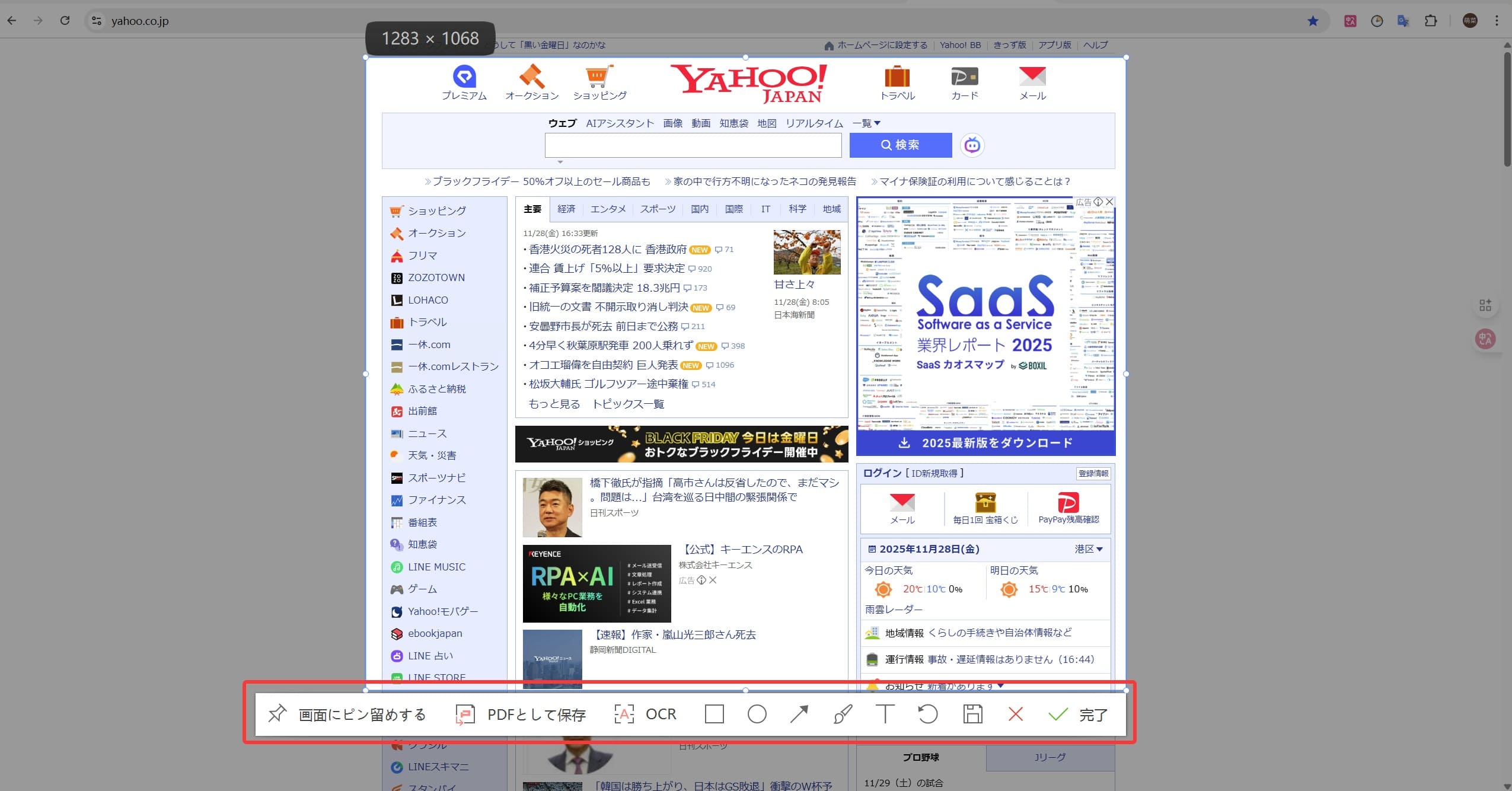Select the rectangle annotation tool
Viewport: 1512px width, 791px height.
pyautogui.click(x=714, y=715)
